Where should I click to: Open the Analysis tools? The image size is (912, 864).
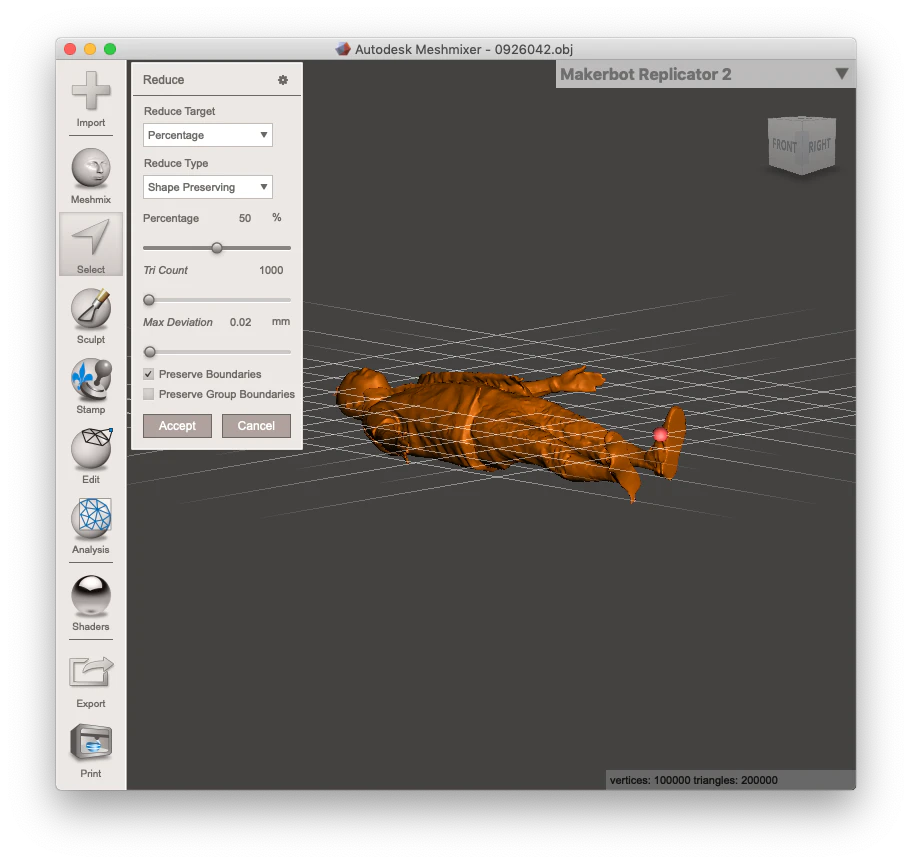pyautogui.click(x=91, y=526)
